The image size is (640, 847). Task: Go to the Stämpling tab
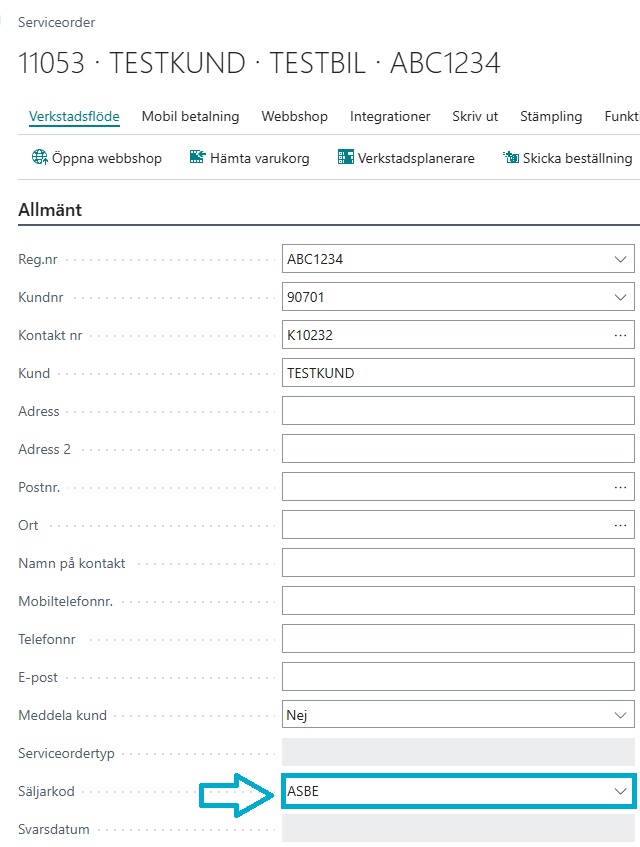[550, 116]
